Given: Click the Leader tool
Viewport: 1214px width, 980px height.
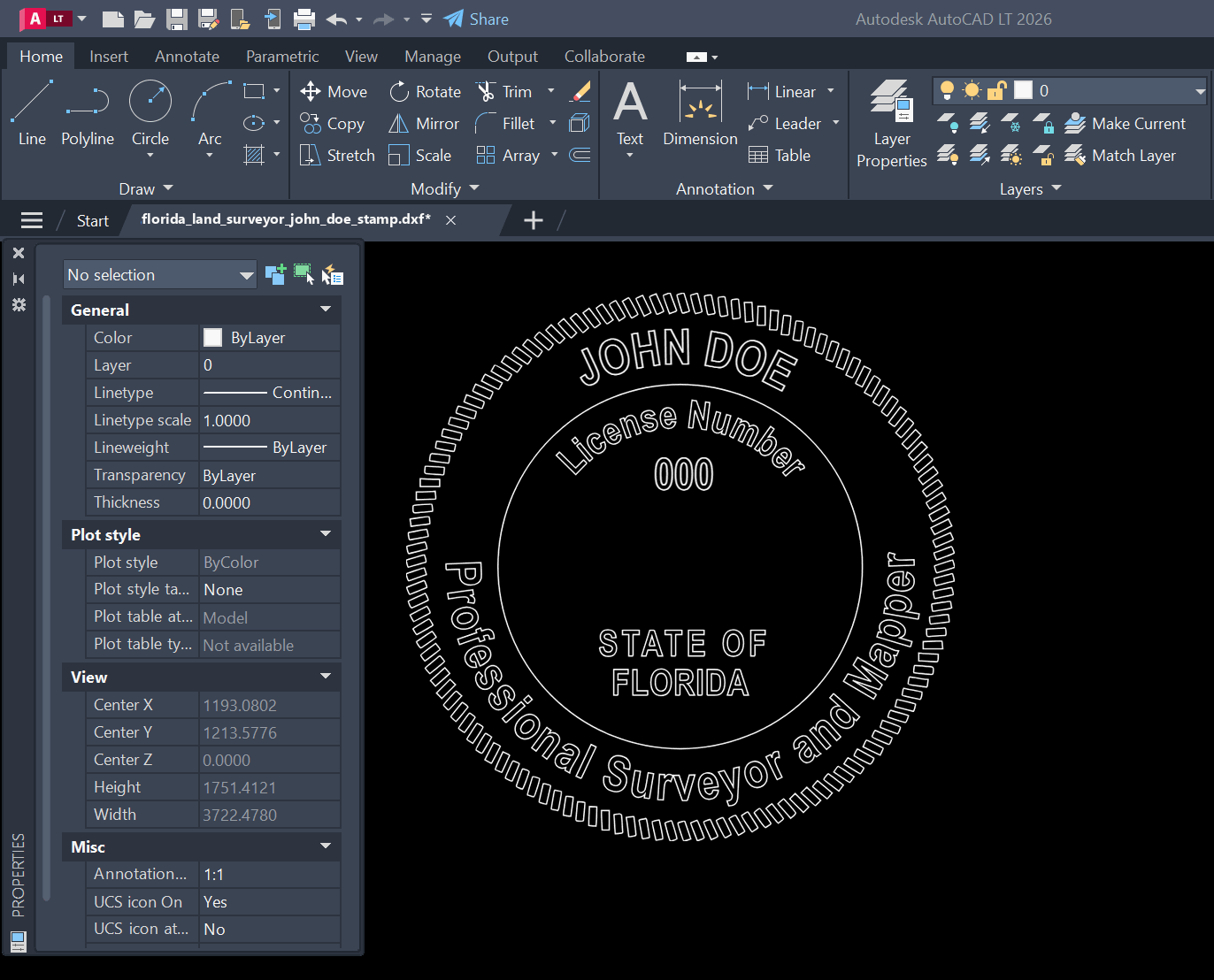Looking at the screenshot, I should (x=784, y=123).
